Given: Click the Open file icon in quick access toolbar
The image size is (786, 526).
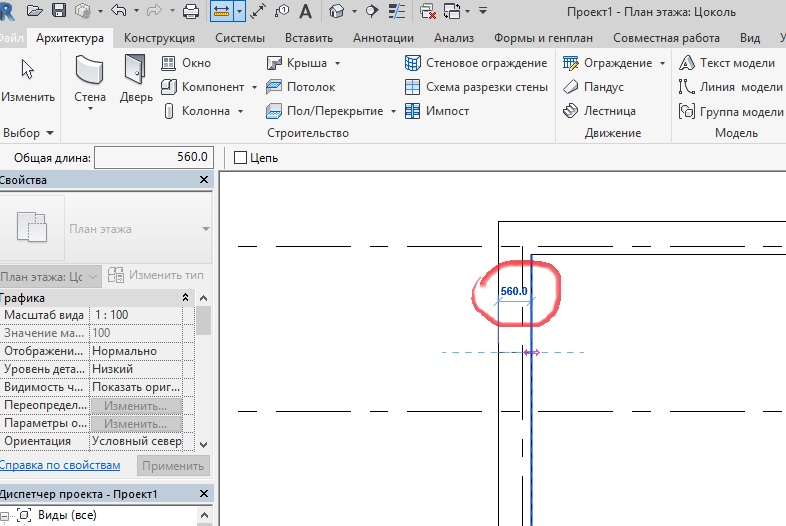Looking at the screenshot, I should tap(36, 11).
